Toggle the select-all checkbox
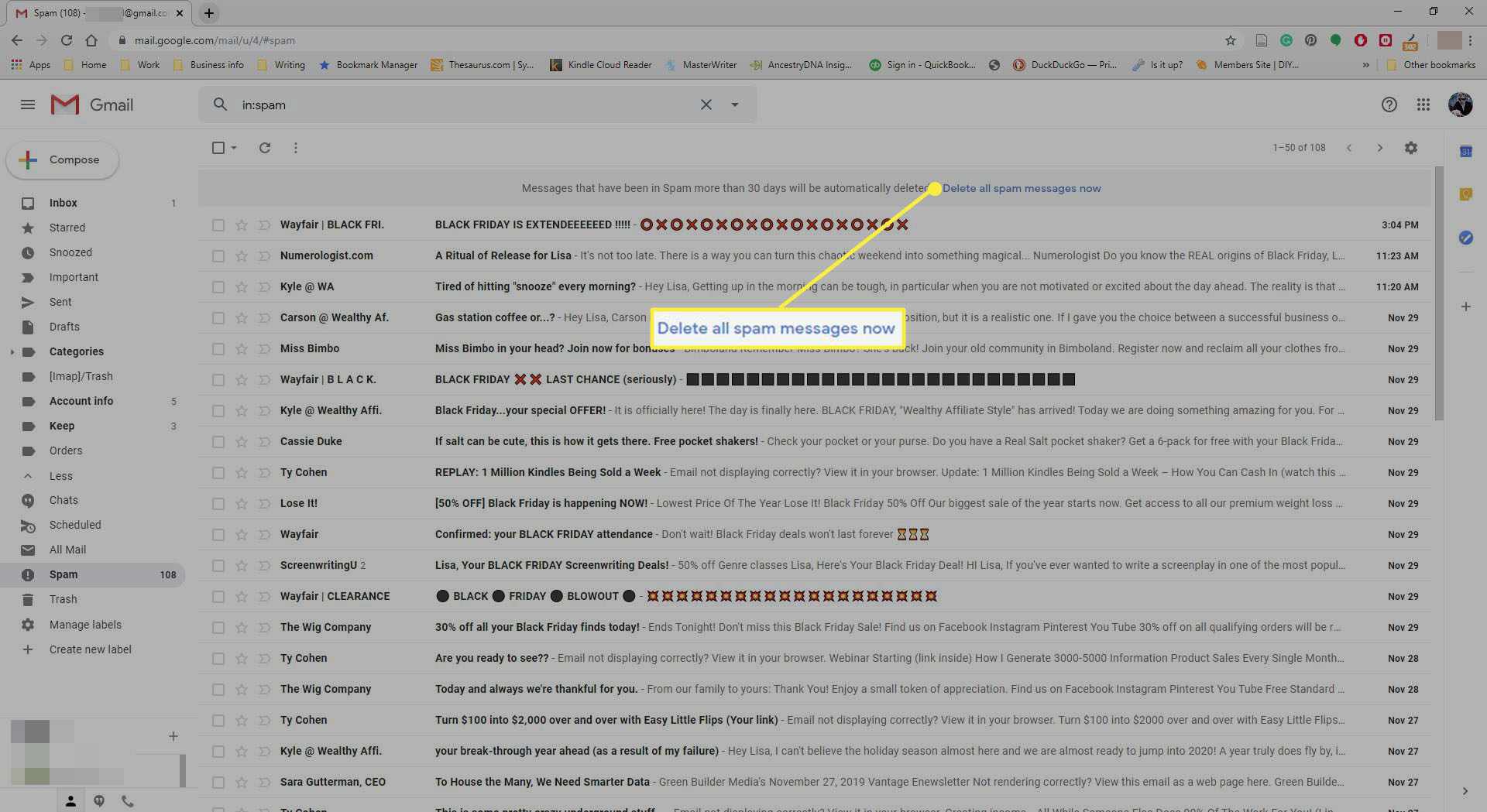This screenshot has width=1487, height=812. (218, 147)
